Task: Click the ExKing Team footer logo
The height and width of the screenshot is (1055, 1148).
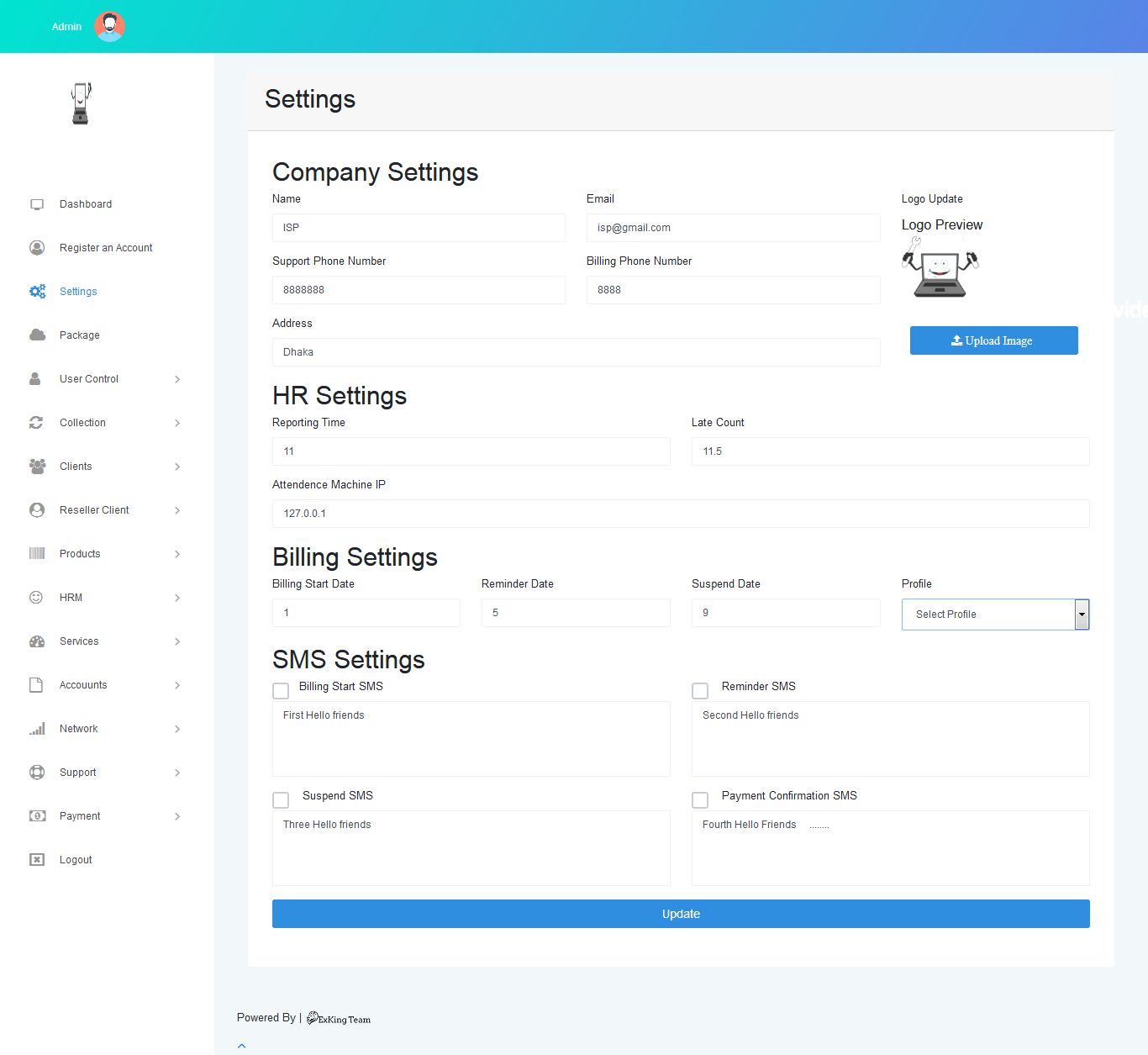Action: click(339, 1019)
